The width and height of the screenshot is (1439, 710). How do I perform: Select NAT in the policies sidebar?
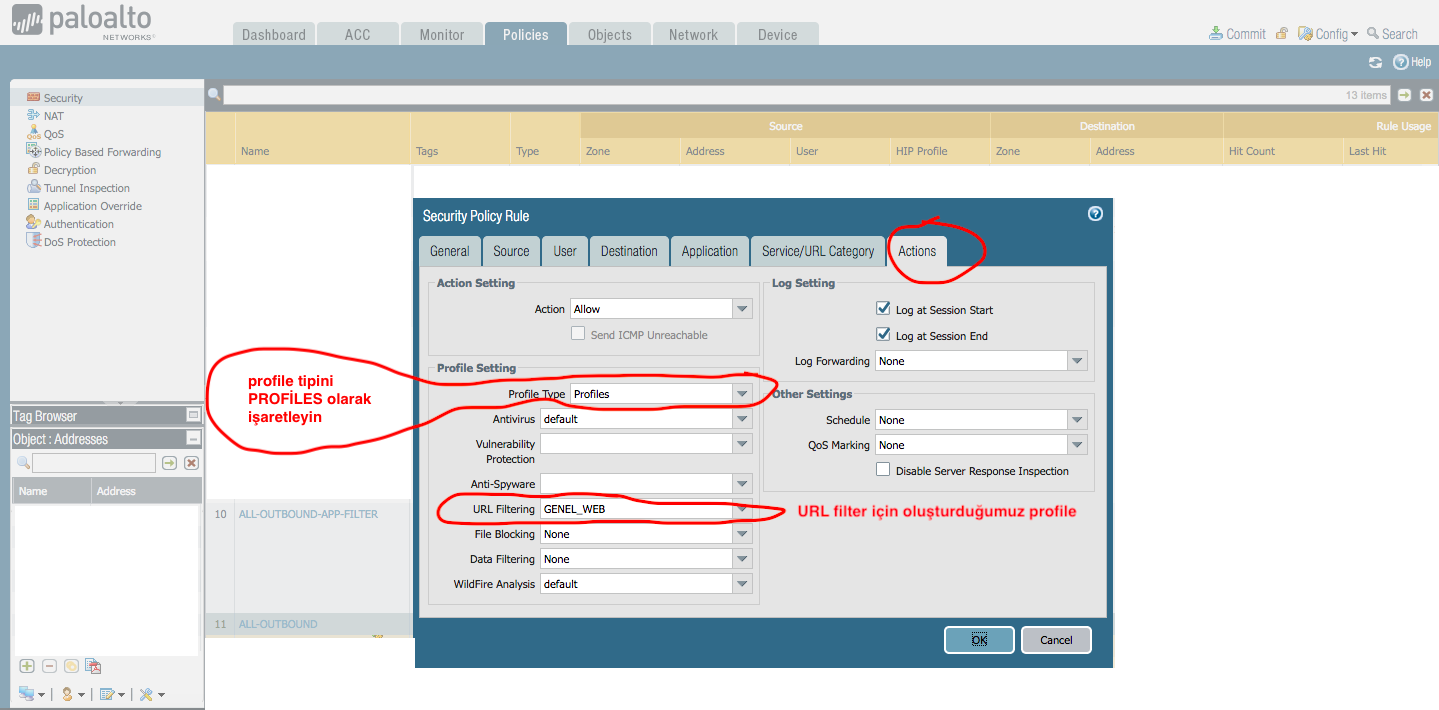(x=54, y=116)
